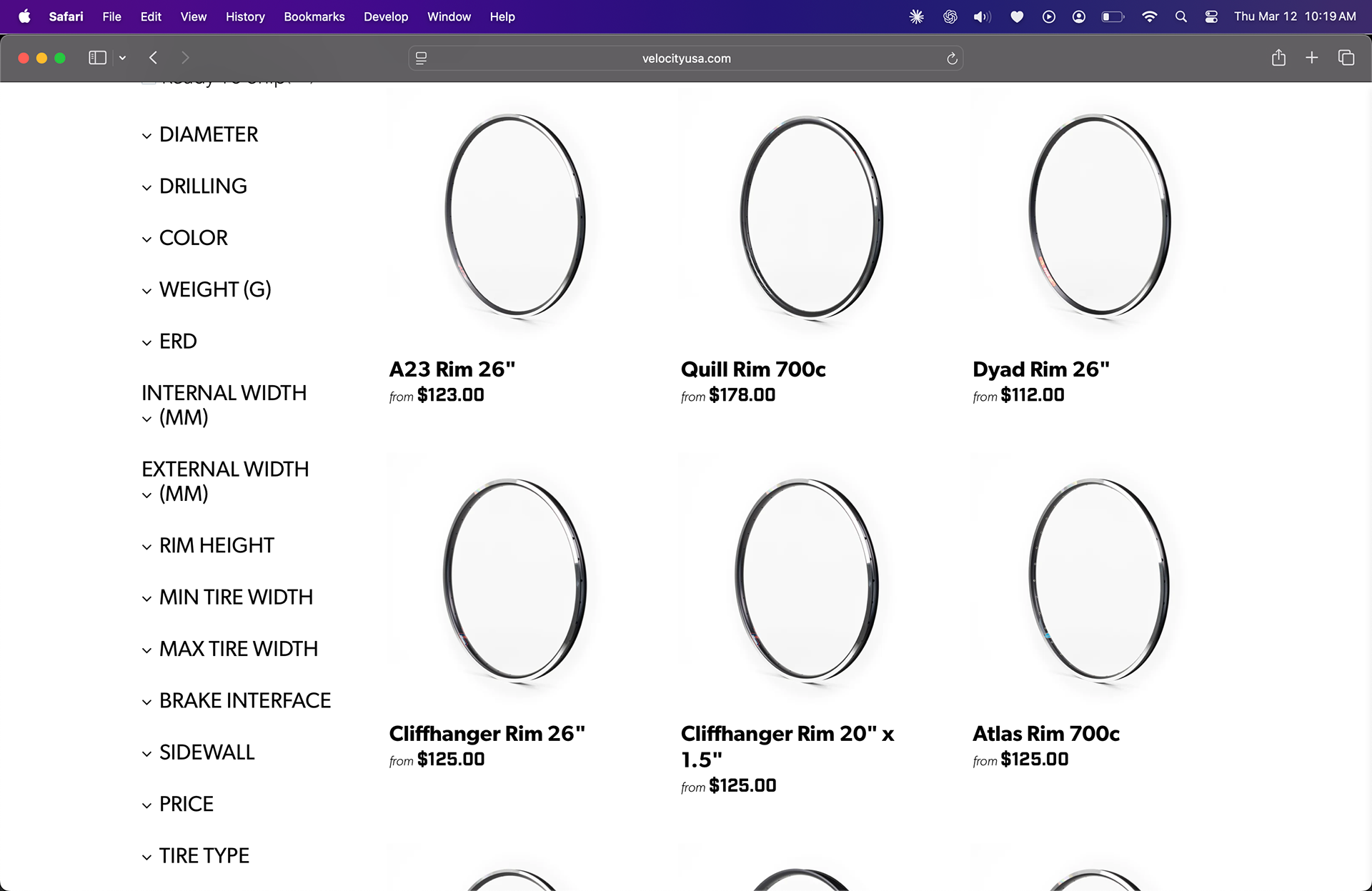Expand the DIAMETER filter

[x=208, y=134]
